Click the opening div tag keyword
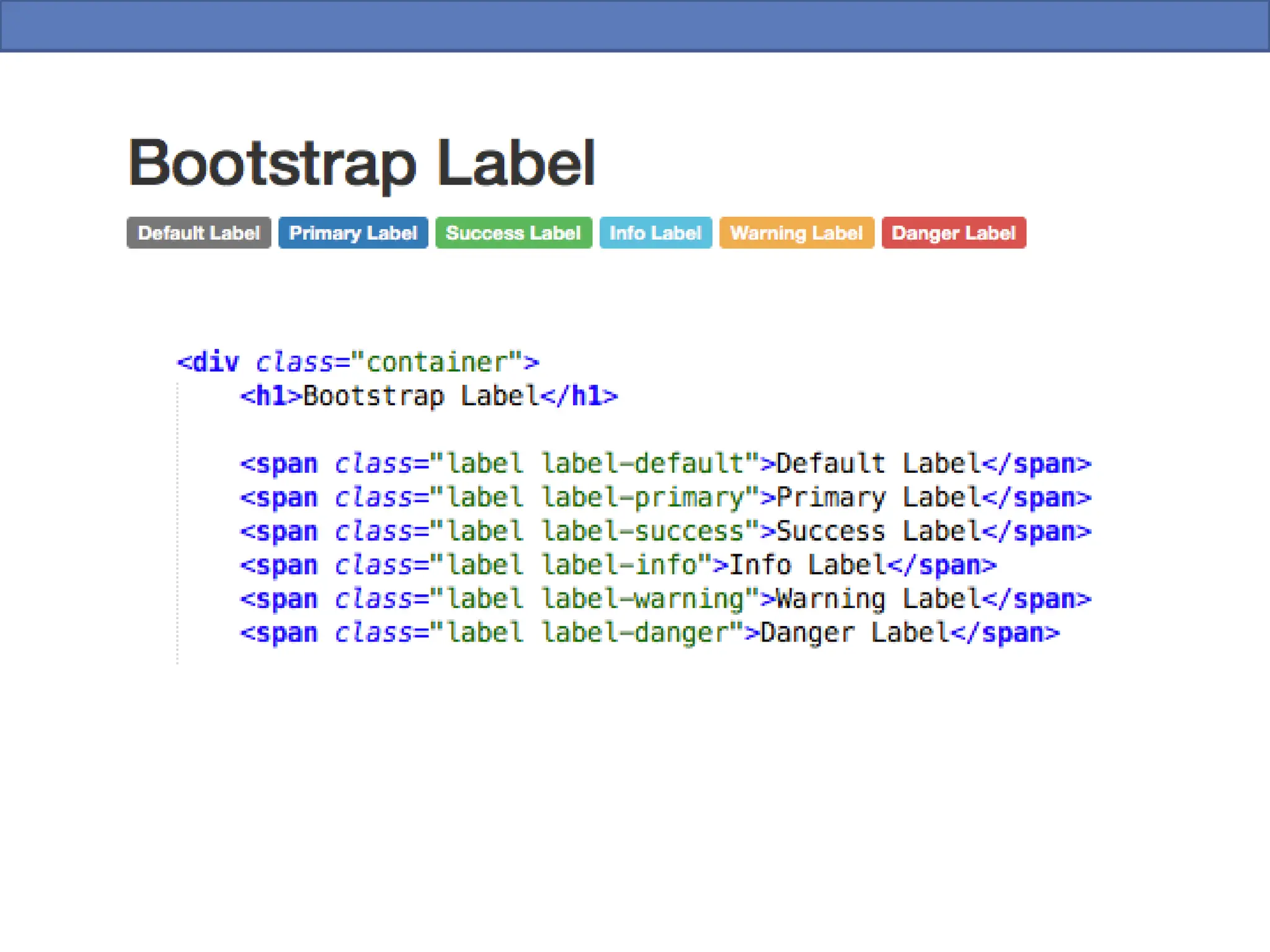Image resolution: width=1270 pixels, height=952 pixels. coord(215,363)
